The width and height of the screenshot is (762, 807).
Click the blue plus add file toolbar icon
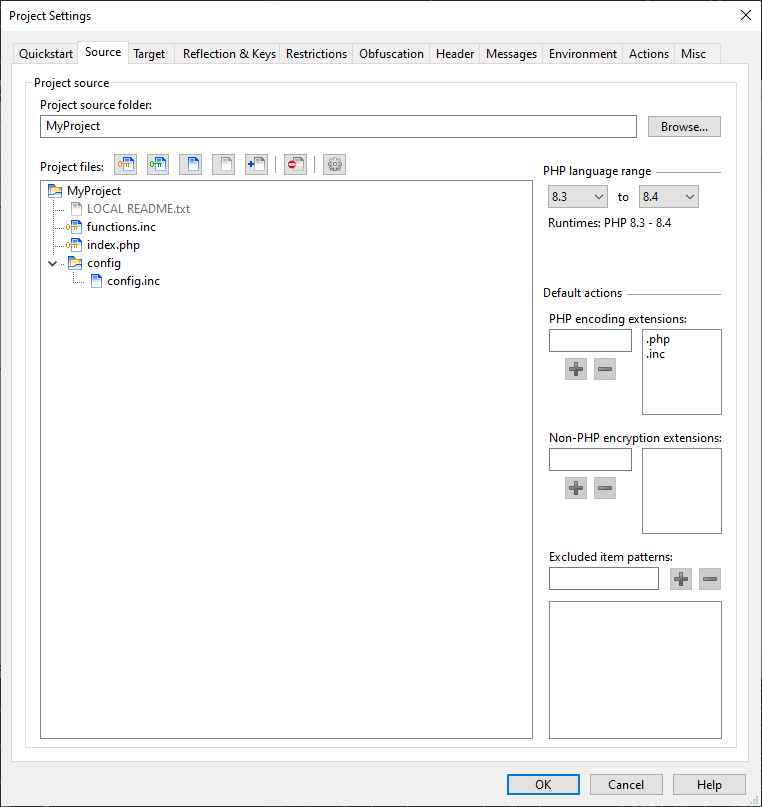tap(256, 165)
